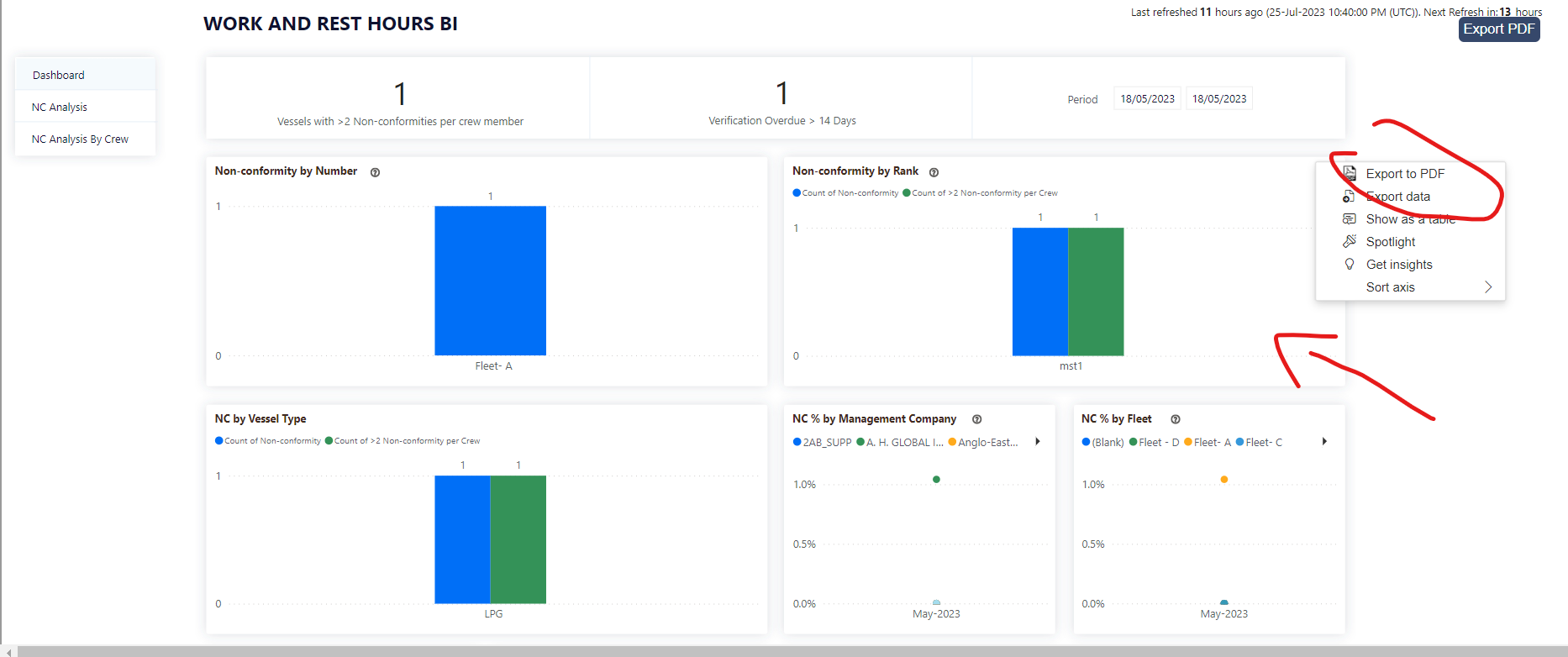This screenshot has height=657, width=1568.
Task: Select the Fleet- C legend entry
Action: (1259, 442)
